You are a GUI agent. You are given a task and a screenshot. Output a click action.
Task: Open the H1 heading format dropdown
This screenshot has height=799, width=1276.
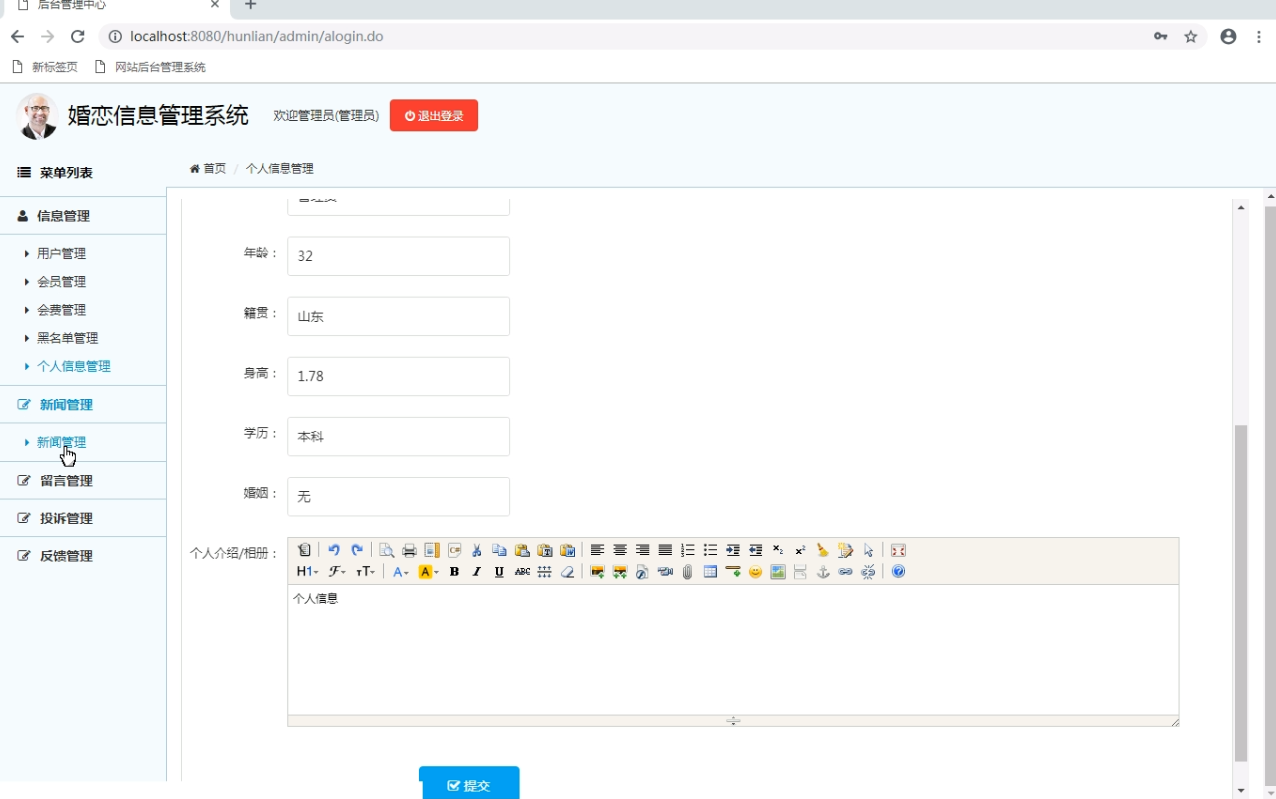point(307,572)
